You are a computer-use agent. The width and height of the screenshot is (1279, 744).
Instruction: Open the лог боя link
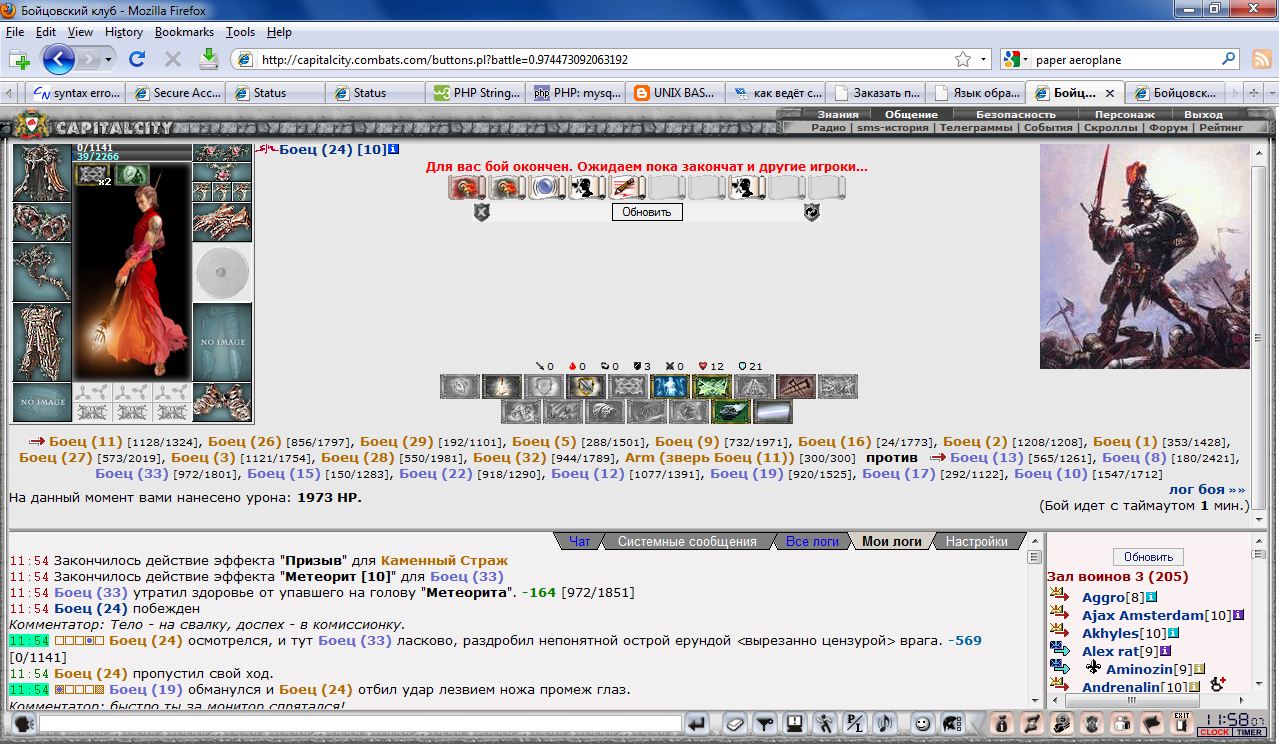tap(1207, 489)
